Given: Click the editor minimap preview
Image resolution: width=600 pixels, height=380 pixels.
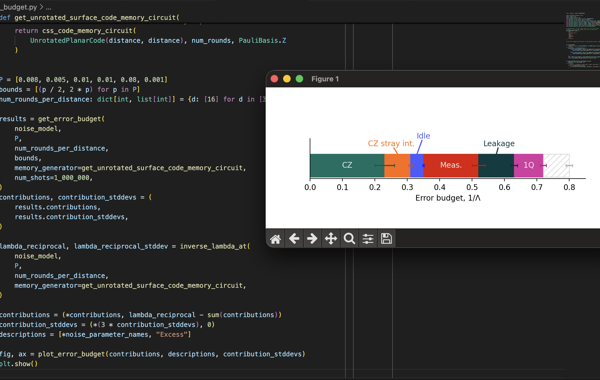Looking at the screenshot, I should (x=582, y=40).
